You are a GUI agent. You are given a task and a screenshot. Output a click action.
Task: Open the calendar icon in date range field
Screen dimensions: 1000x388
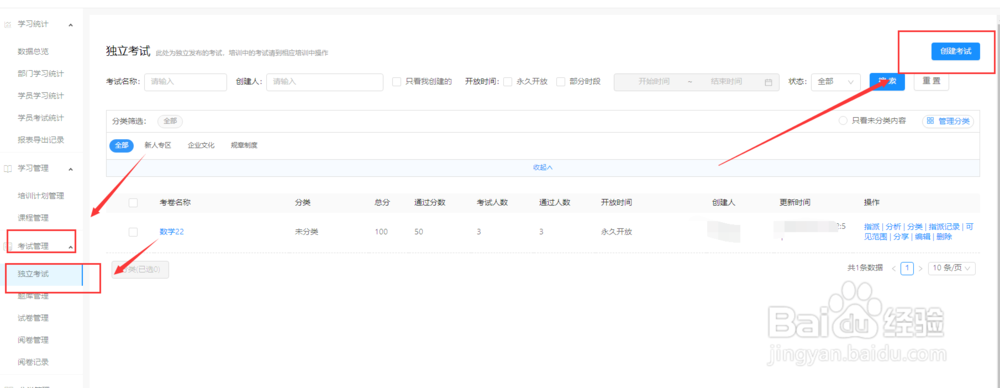[768, 82]
